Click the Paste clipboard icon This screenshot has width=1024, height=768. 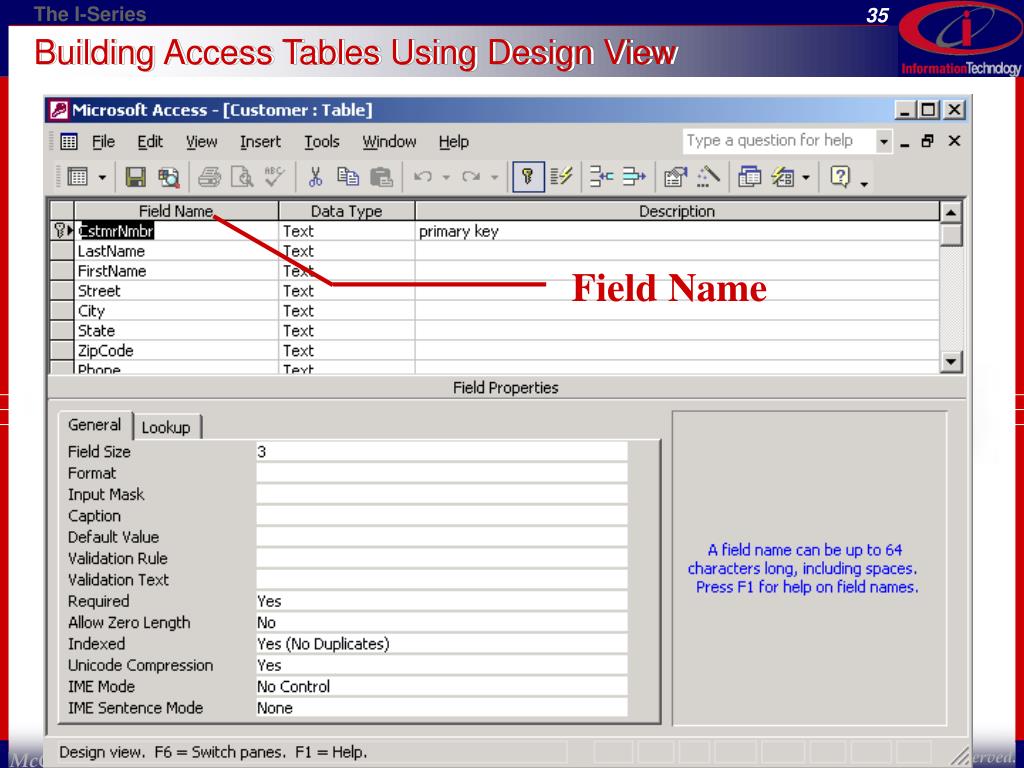[x=381, y=176]
